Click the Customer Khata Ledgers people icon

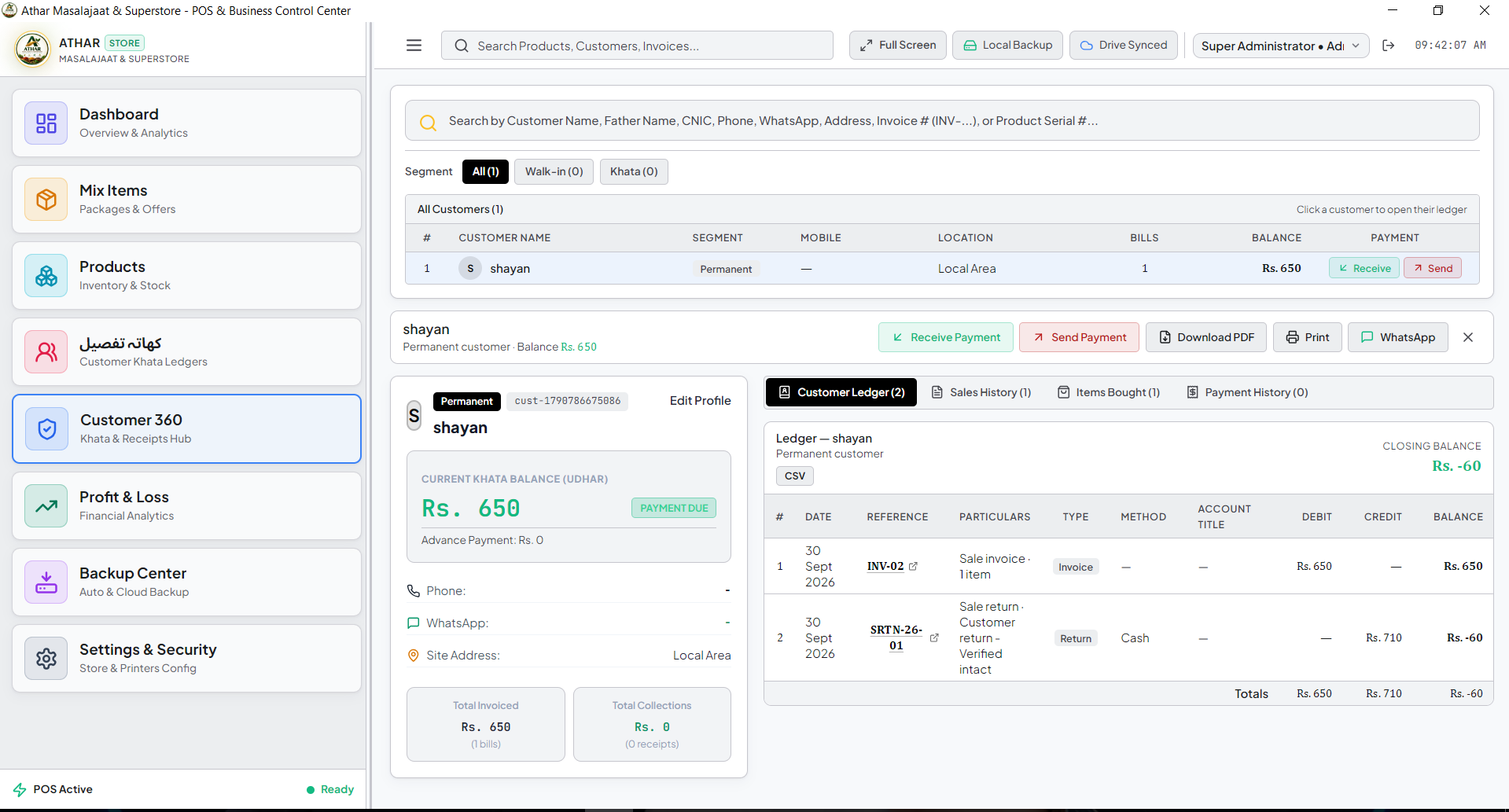[46, 352]
